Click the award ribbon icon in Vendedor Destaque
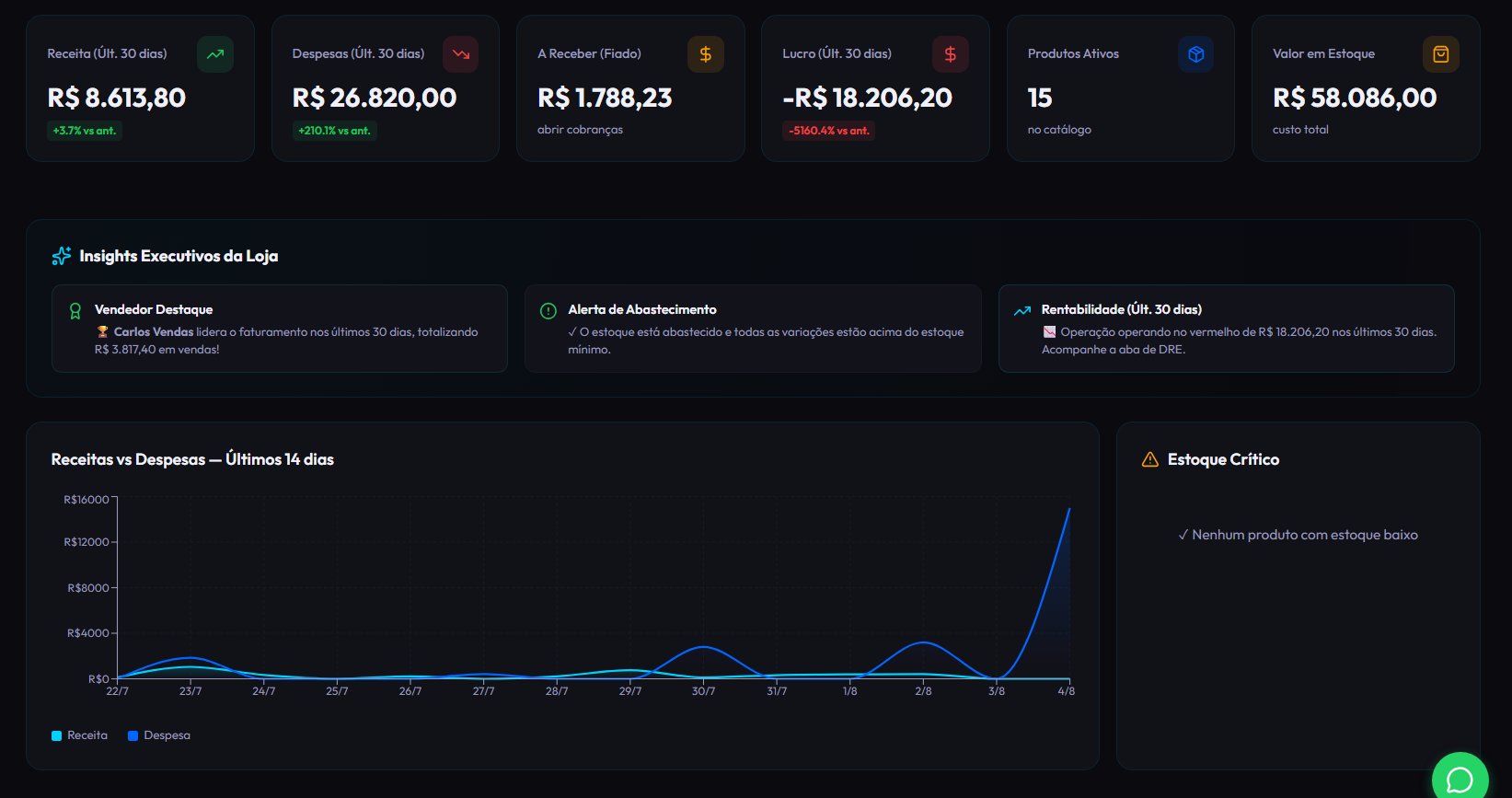This screenshot has height=798, width=1512. [75, 311]
